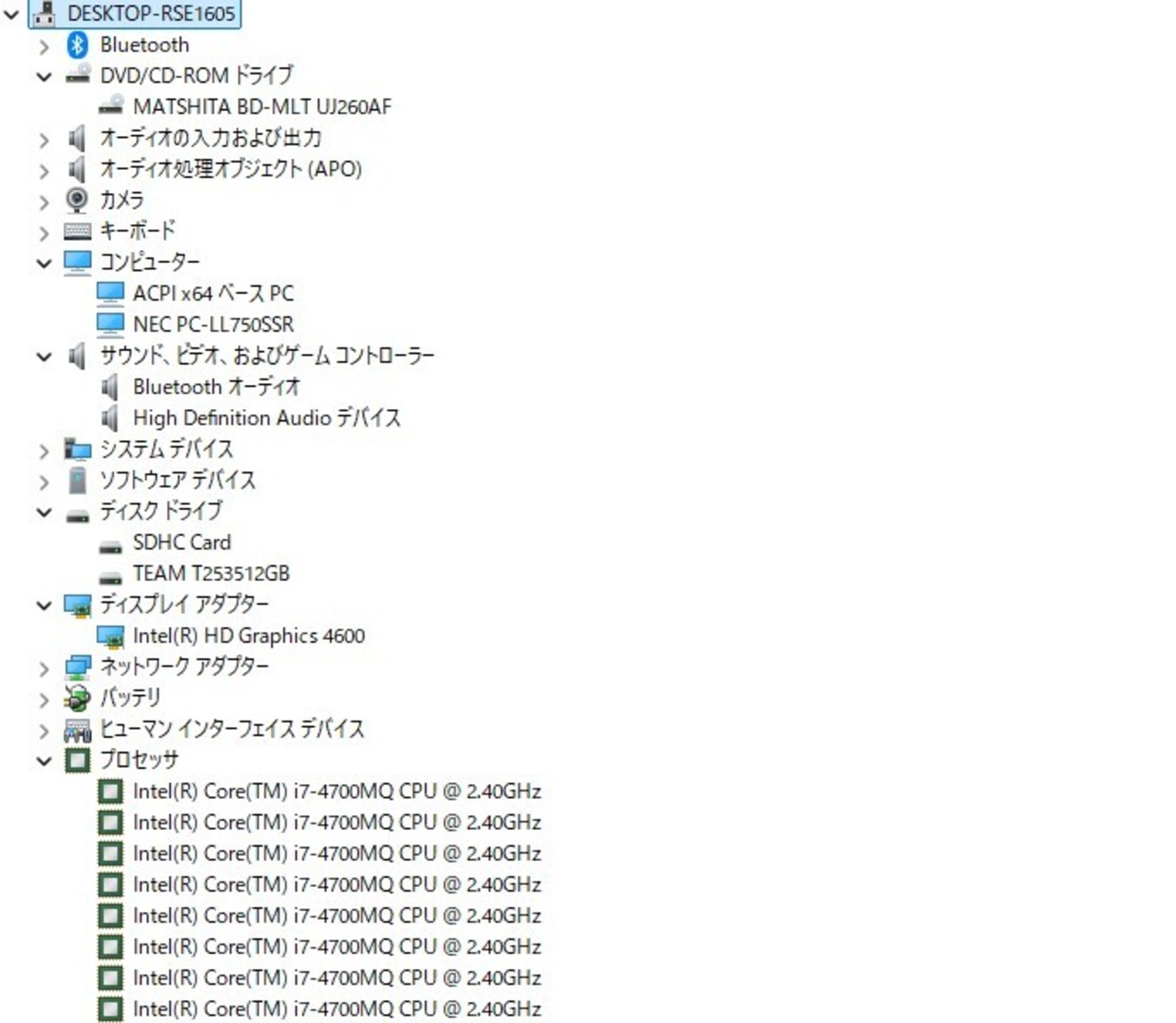Image resolution: width=1176 pixels, height=1023 pixels.
Task: Select the last i7-4700MQ CPU entry under プロセッサ
Action: point(336,1009)
